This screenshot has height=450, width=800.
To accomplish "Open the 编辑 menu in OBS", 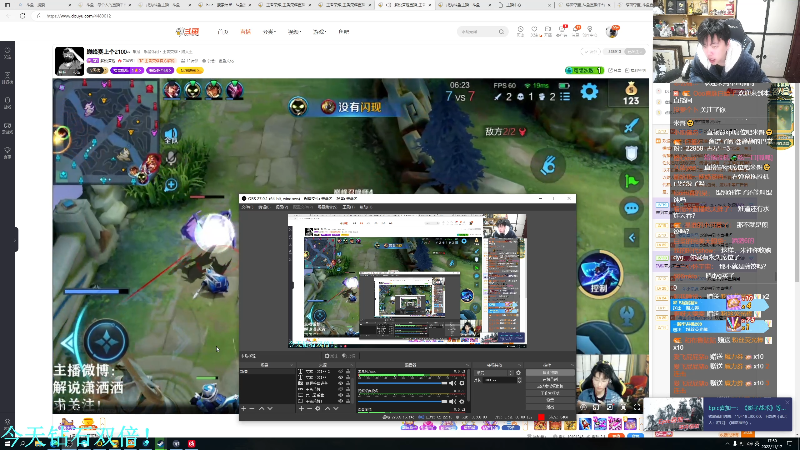I will click(264, 207).
